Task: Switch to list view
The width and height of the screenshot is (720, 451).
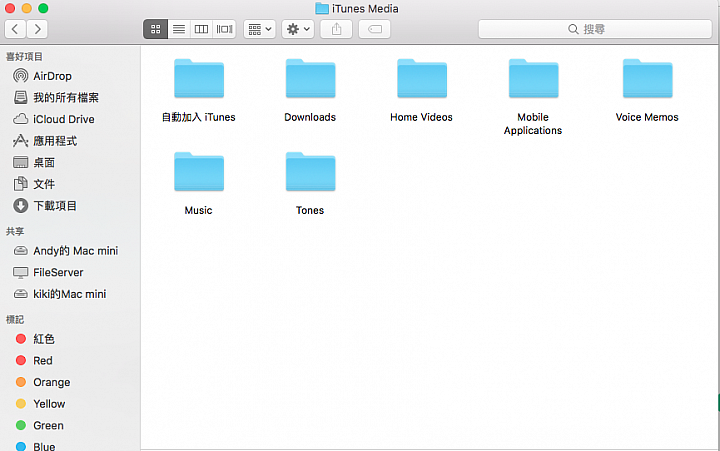Action: point(179,29)
